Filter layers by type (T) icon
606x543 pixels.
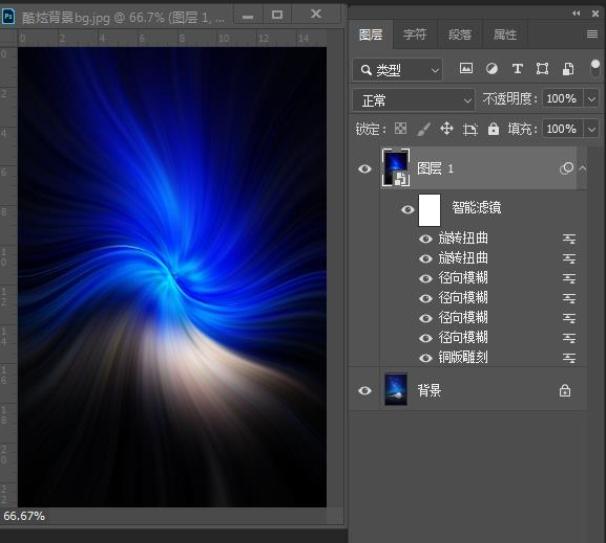click(x=517, y=69)
